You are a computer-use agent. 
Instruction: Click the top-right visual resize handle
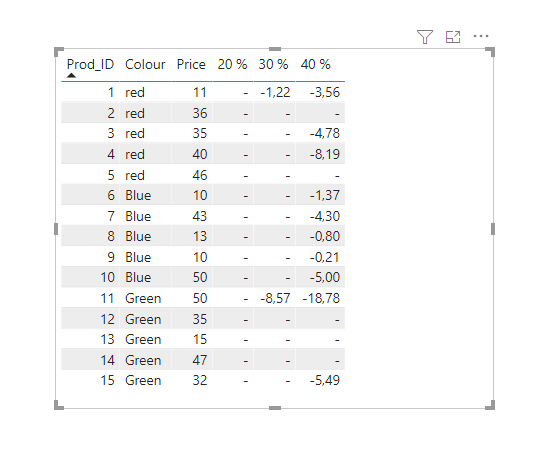[x=490, y=52]
